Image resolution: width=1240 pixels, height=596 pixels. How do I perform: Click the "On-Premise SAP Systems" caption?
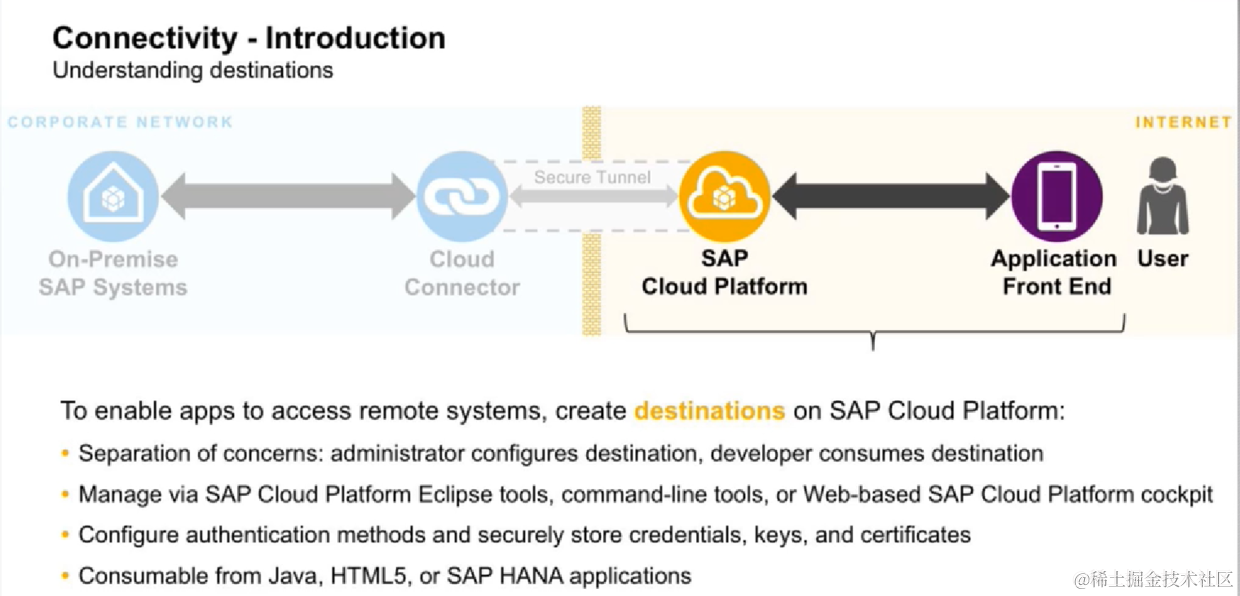(x=113, y=273)
